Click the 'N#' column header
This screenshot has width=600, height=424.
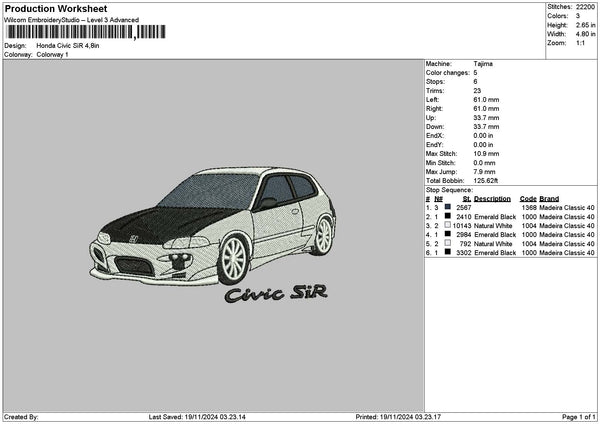439,199
